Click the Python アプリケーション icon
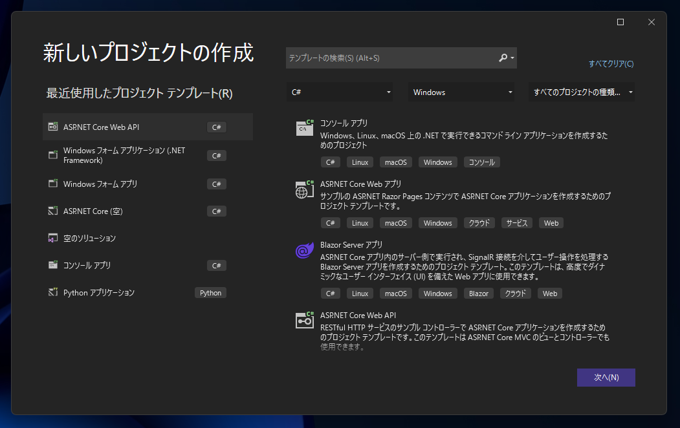 click(x=53, y=292)
